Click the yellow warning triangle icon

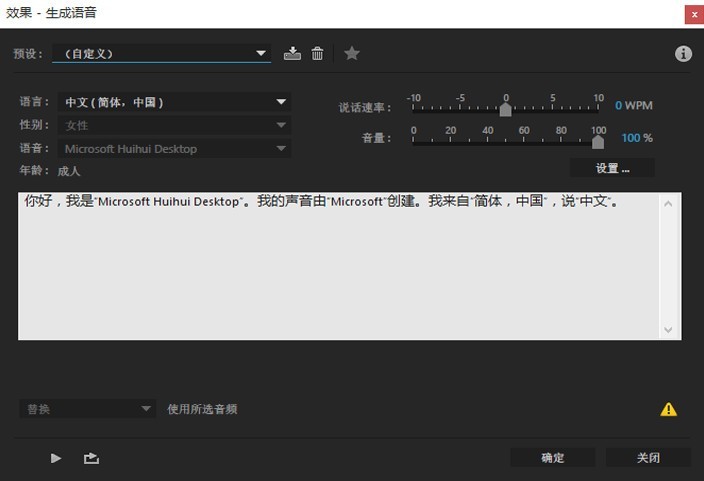[669, 409]
